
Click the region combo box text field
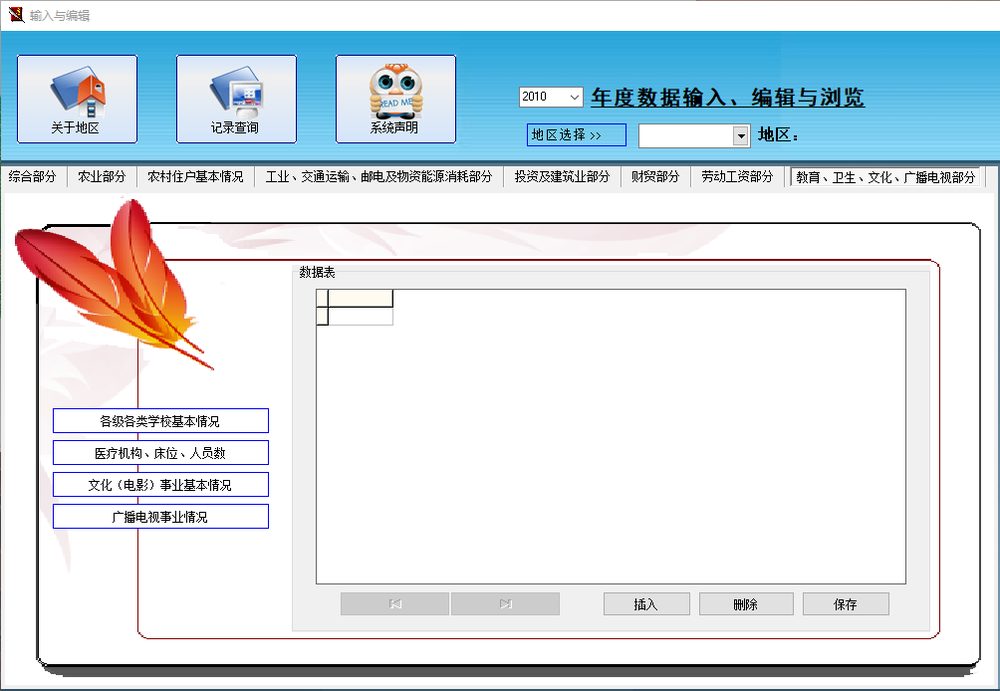coord(686,135)
